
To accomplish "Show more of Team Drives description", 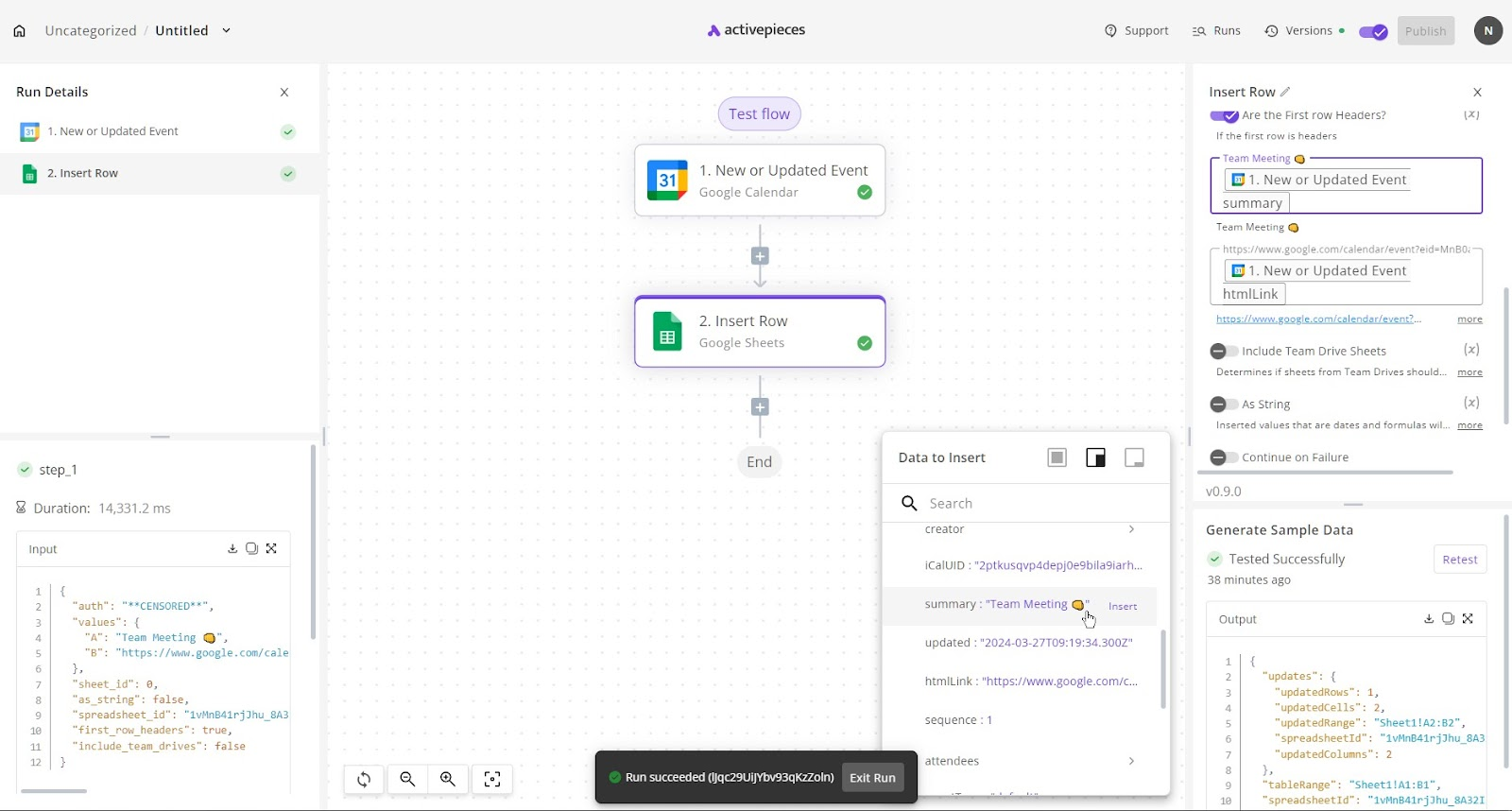I will 1469,372.
